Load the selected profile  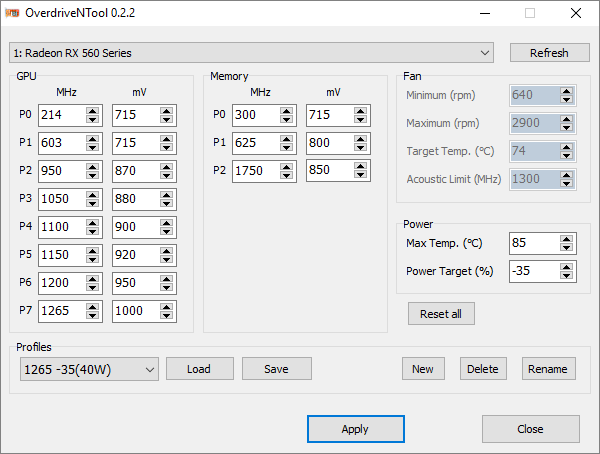pos(199,369)
